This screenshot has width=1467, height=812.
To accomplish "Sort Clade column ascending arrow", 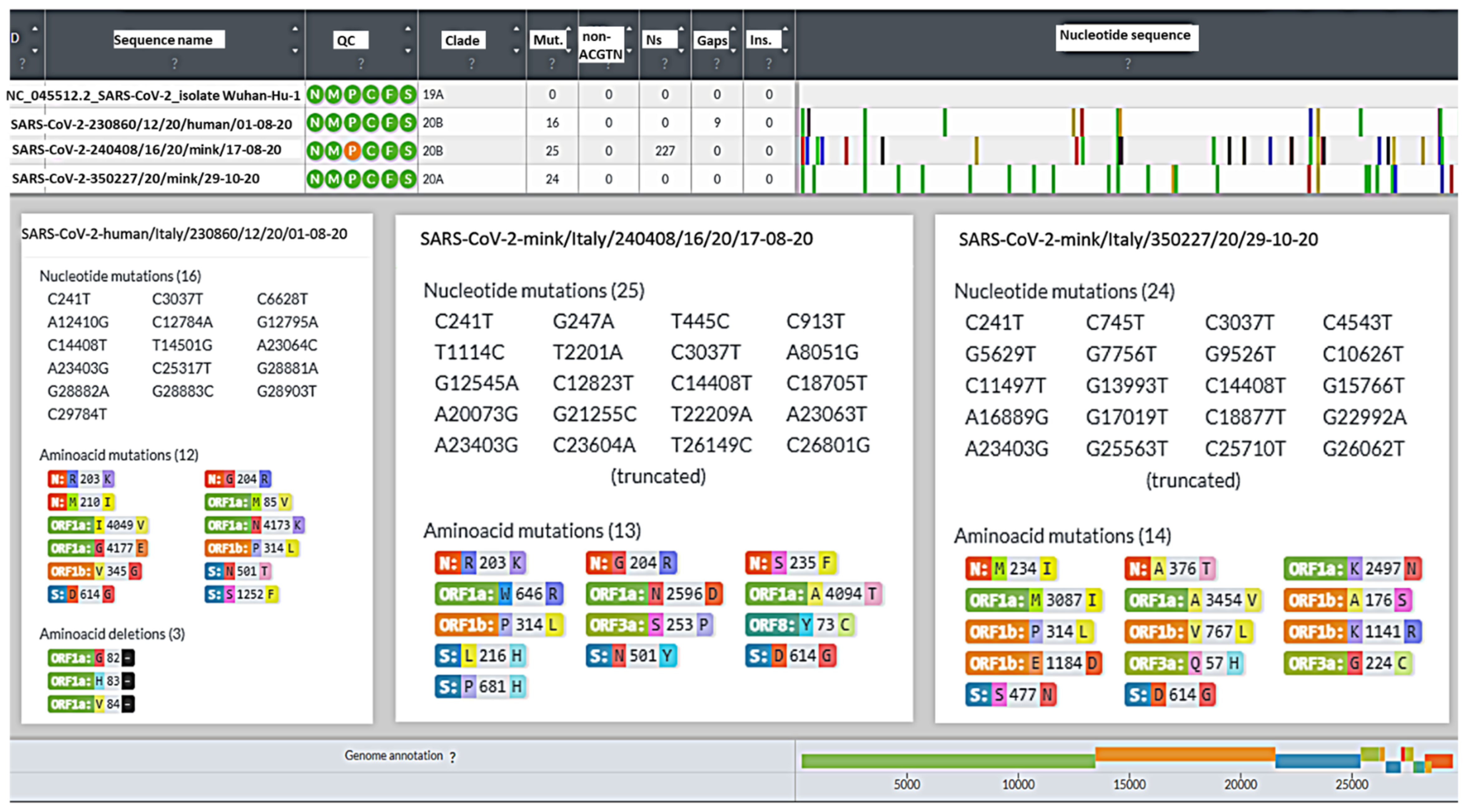I will coord(516,29).
